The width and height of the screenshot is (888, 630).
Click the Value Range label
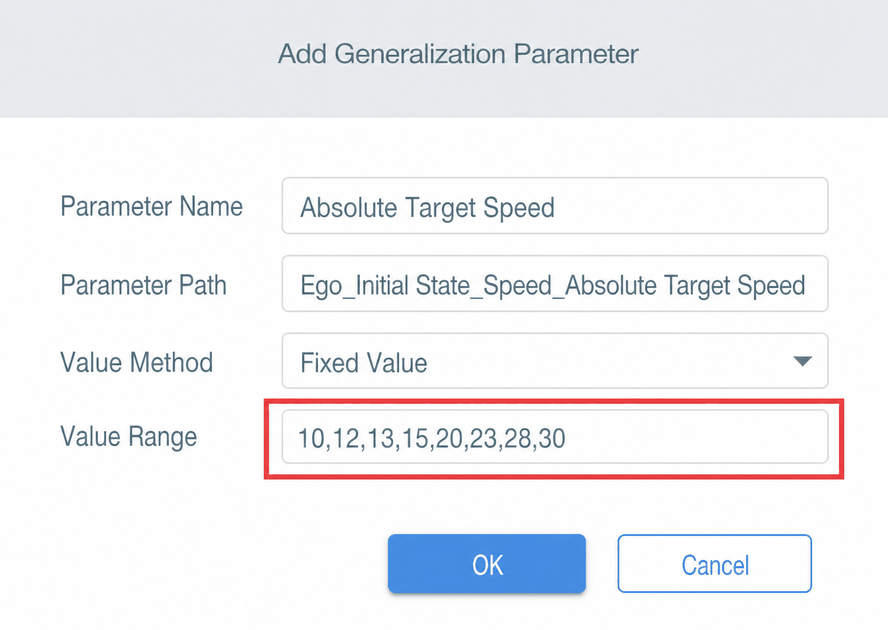click(129, 437)
